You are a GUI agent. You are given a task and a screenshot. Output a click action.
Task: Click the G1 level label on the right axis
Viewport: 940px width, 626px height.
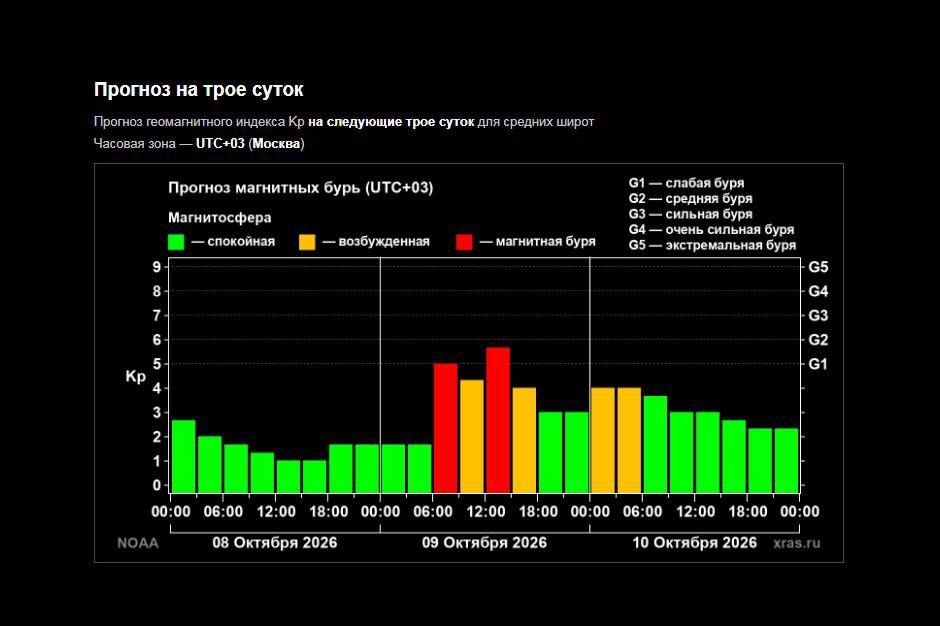(x=818, y=364)
